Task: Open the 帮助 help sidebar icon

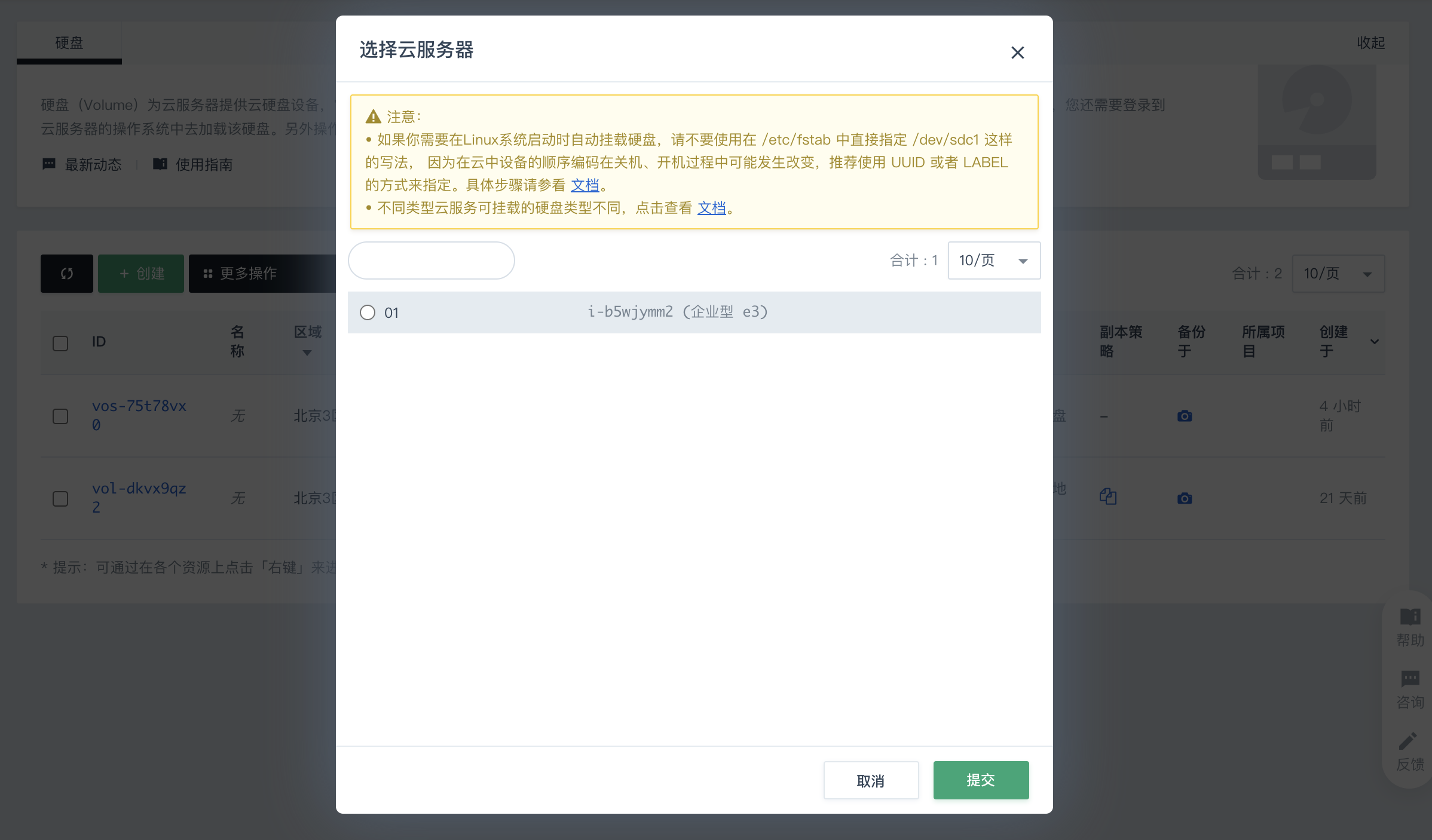Action: point(1410,628)
